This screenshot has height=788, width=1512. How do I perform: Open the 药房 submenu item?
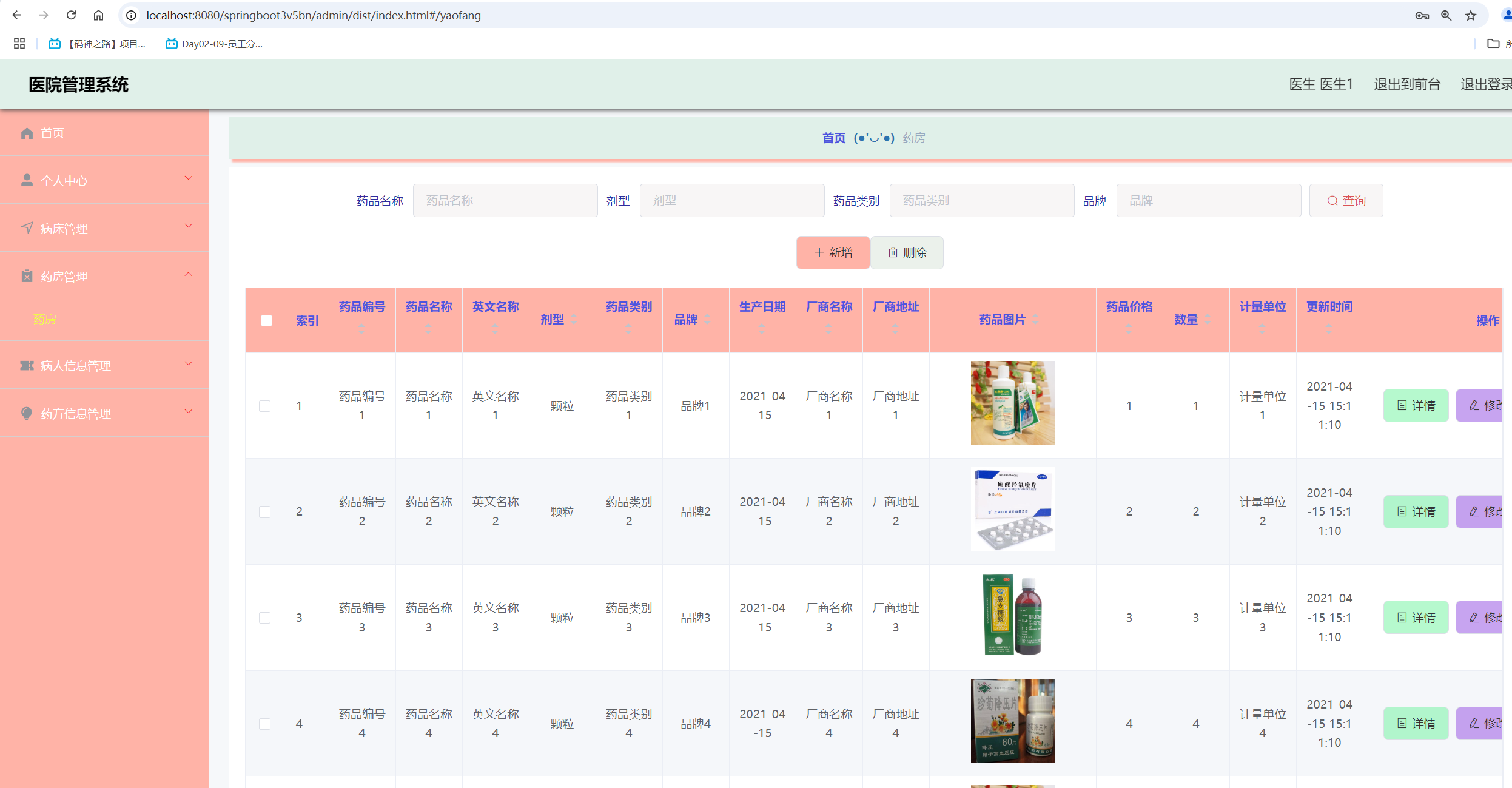coord(45,319)
